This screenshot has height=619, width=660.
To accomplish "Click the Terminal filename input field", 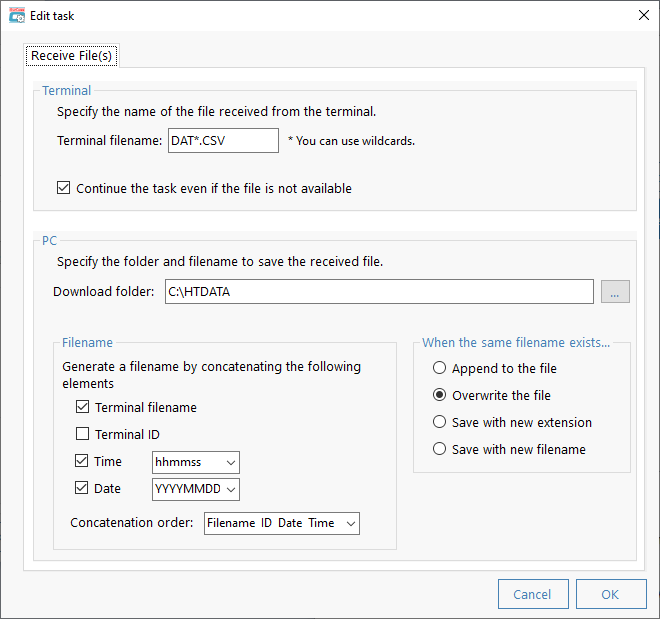I will (x=223, y=141).
